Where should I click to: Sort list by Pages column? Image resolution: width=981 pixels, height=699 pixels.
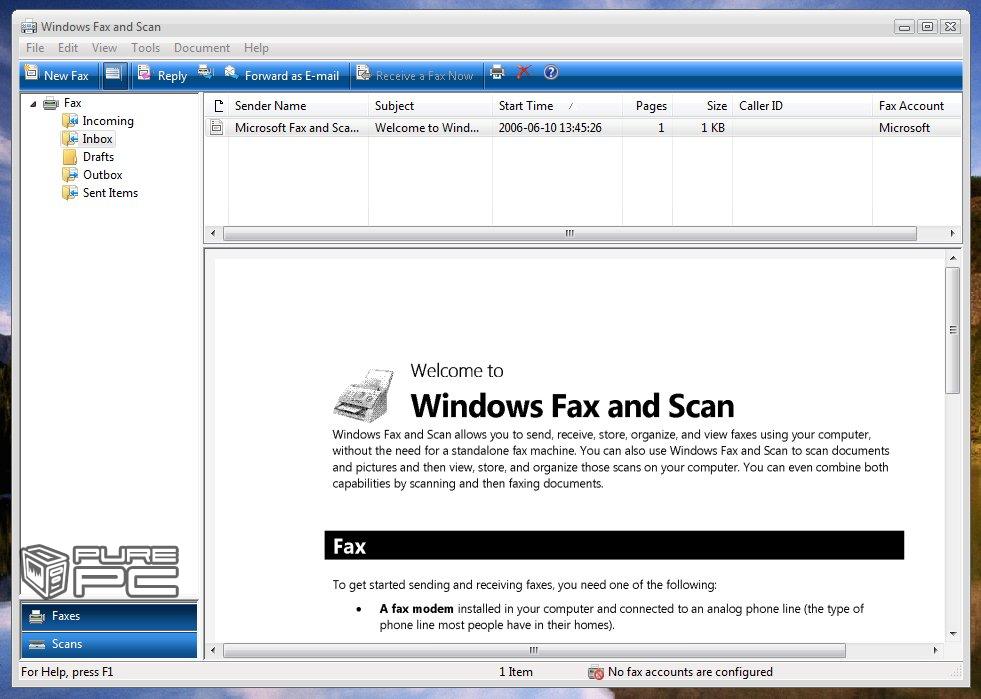click(x=648, y=106)
